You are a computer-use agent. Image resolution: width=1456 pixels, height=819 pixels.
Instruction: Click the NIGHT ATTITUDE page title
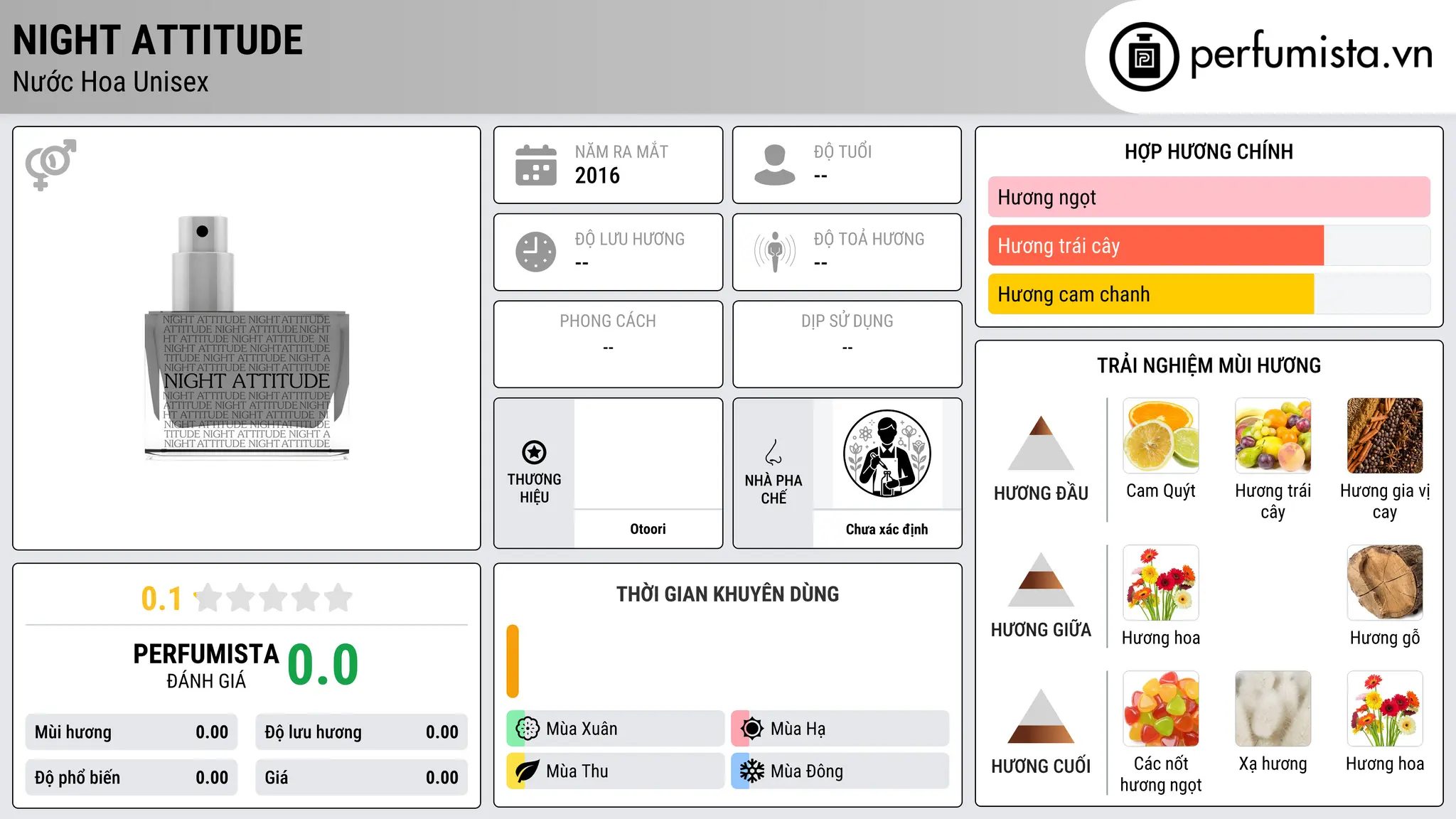(x=158, y=40)
